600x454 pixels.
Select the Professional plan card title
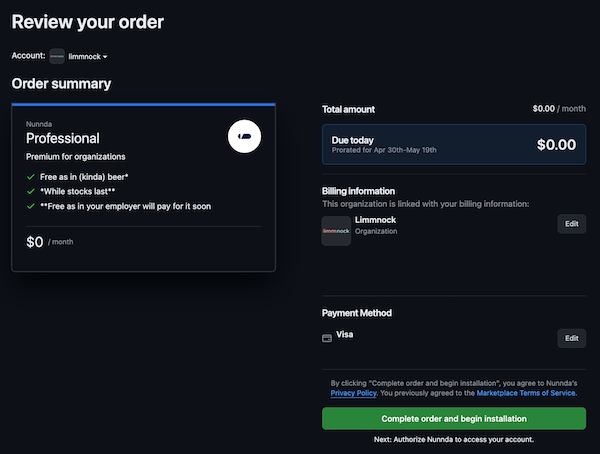(63, 138)
